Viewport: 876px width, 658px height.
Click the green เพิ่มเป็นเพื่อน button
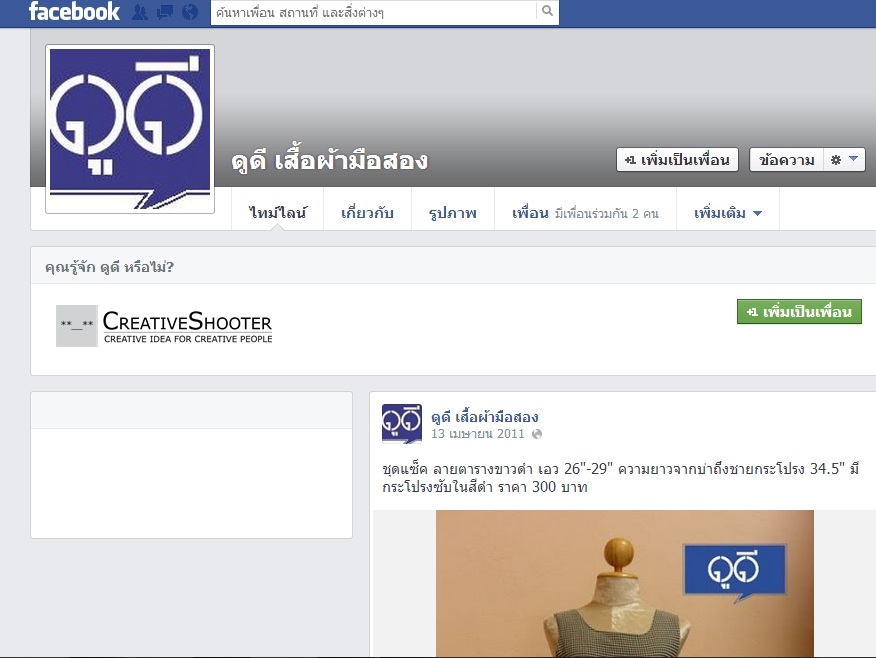799,312
